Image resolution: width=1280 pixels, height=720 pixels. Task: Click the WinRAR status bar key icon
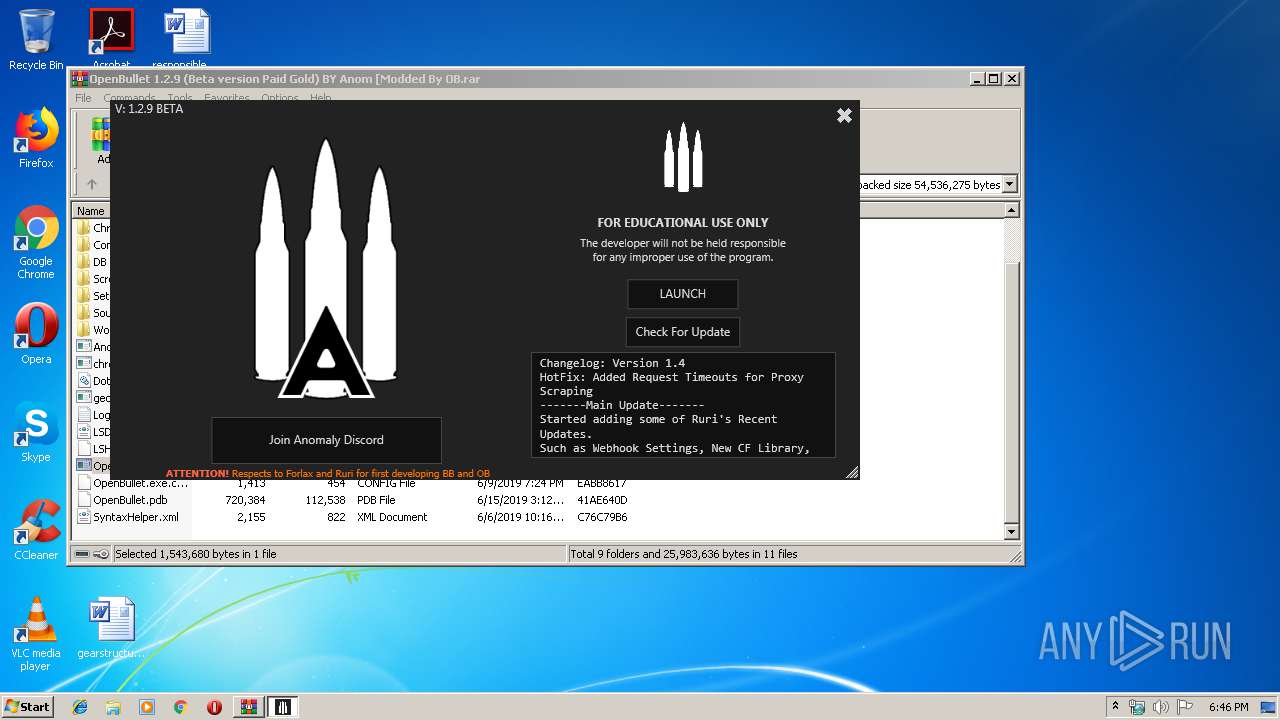click(100, 554)
